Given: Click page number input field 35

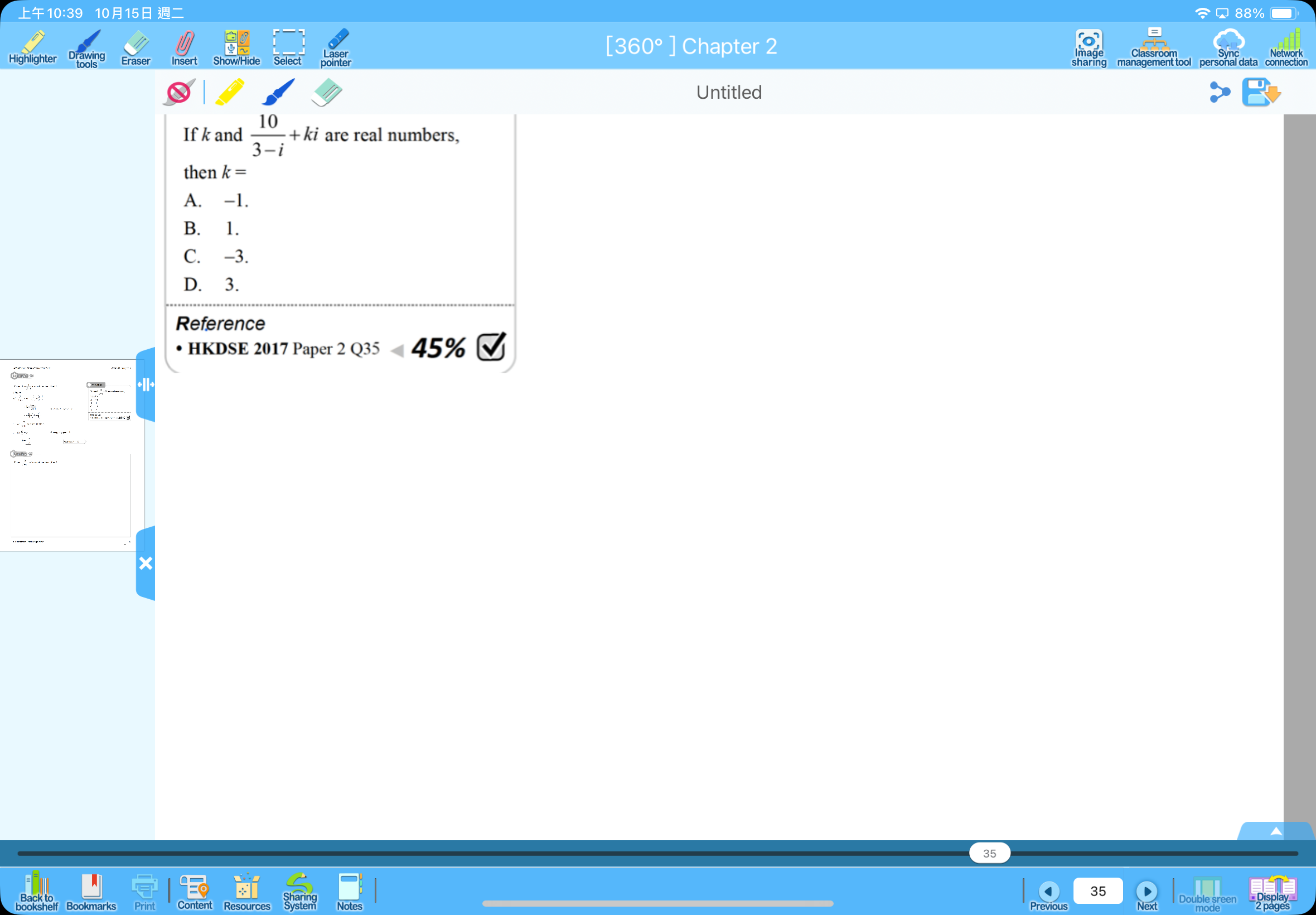Looking at the screenshot, I should [x=1097, y=891].
